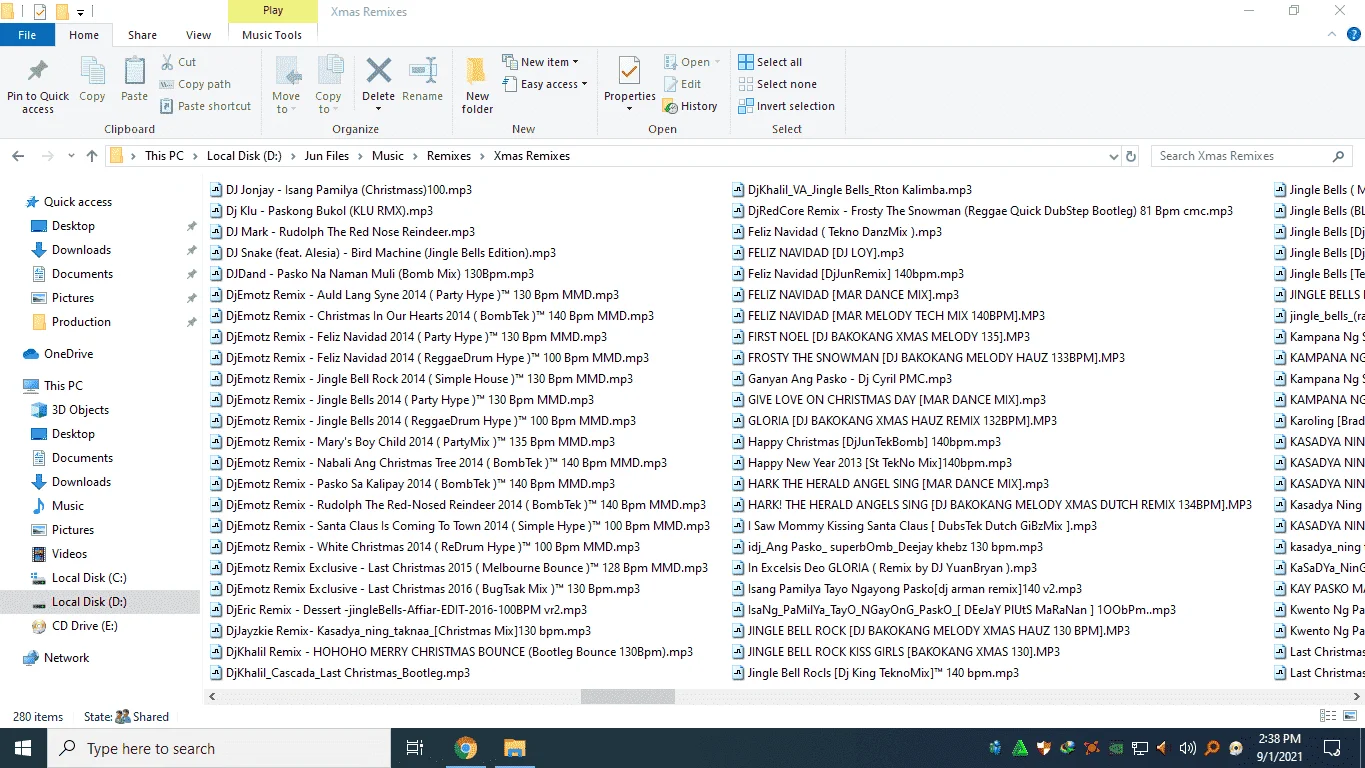Select Feliz Navidad [DjJunRemix] 140bpm.mp3
Image resolution: width=1365 pixels, height=768 pixels.
(848, 274)
